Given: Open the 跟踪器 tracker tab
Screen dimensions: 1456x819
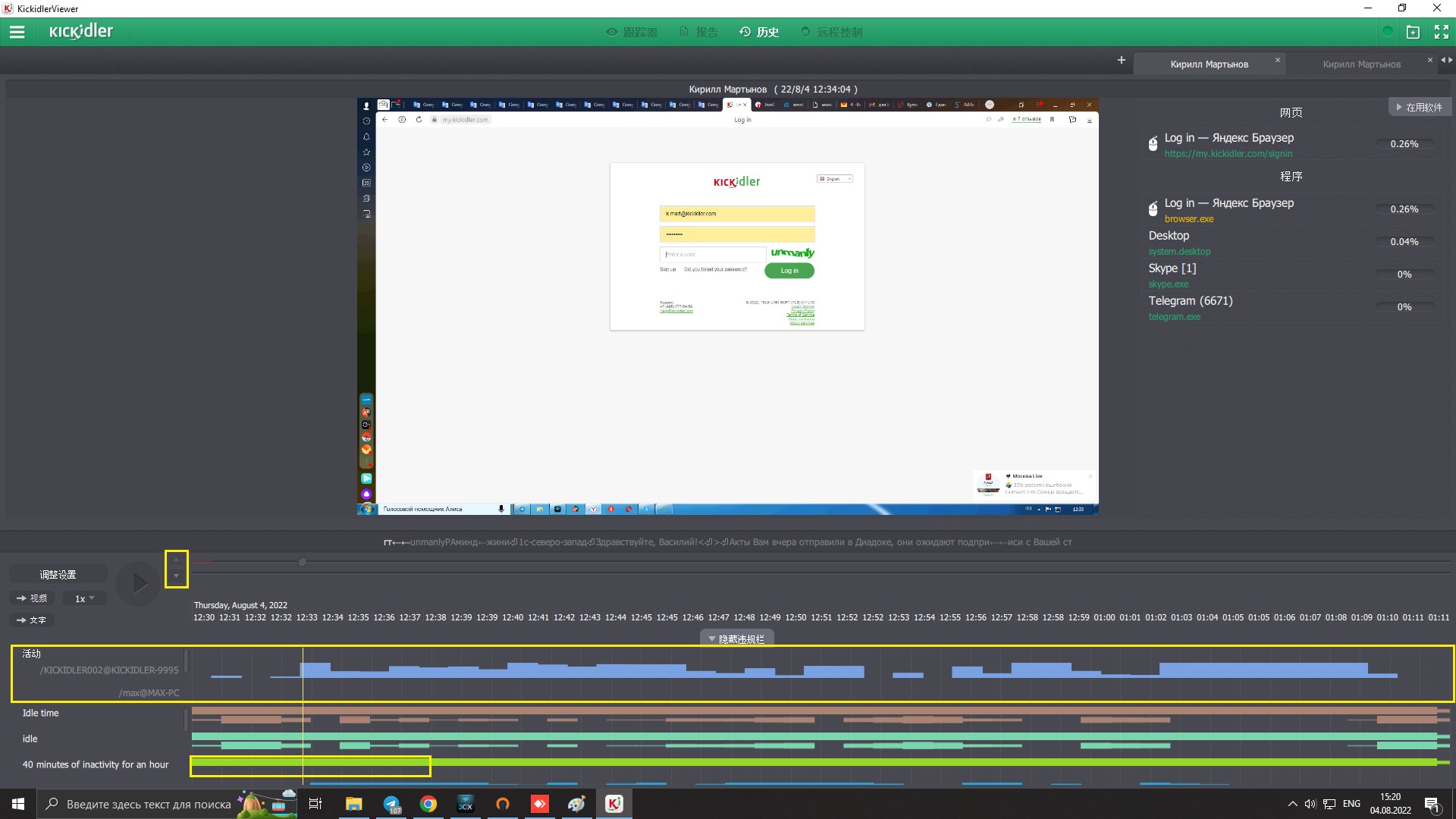Looking at the screenshot, I should click(x=632, y=32).
